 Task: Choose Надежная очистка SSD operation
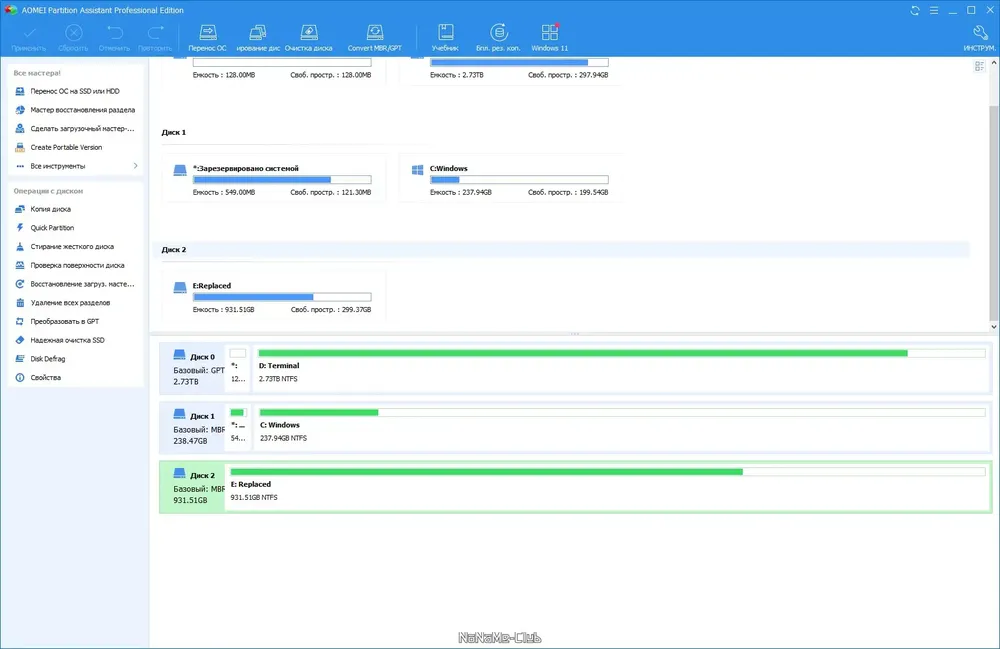[x=67, y=340]
